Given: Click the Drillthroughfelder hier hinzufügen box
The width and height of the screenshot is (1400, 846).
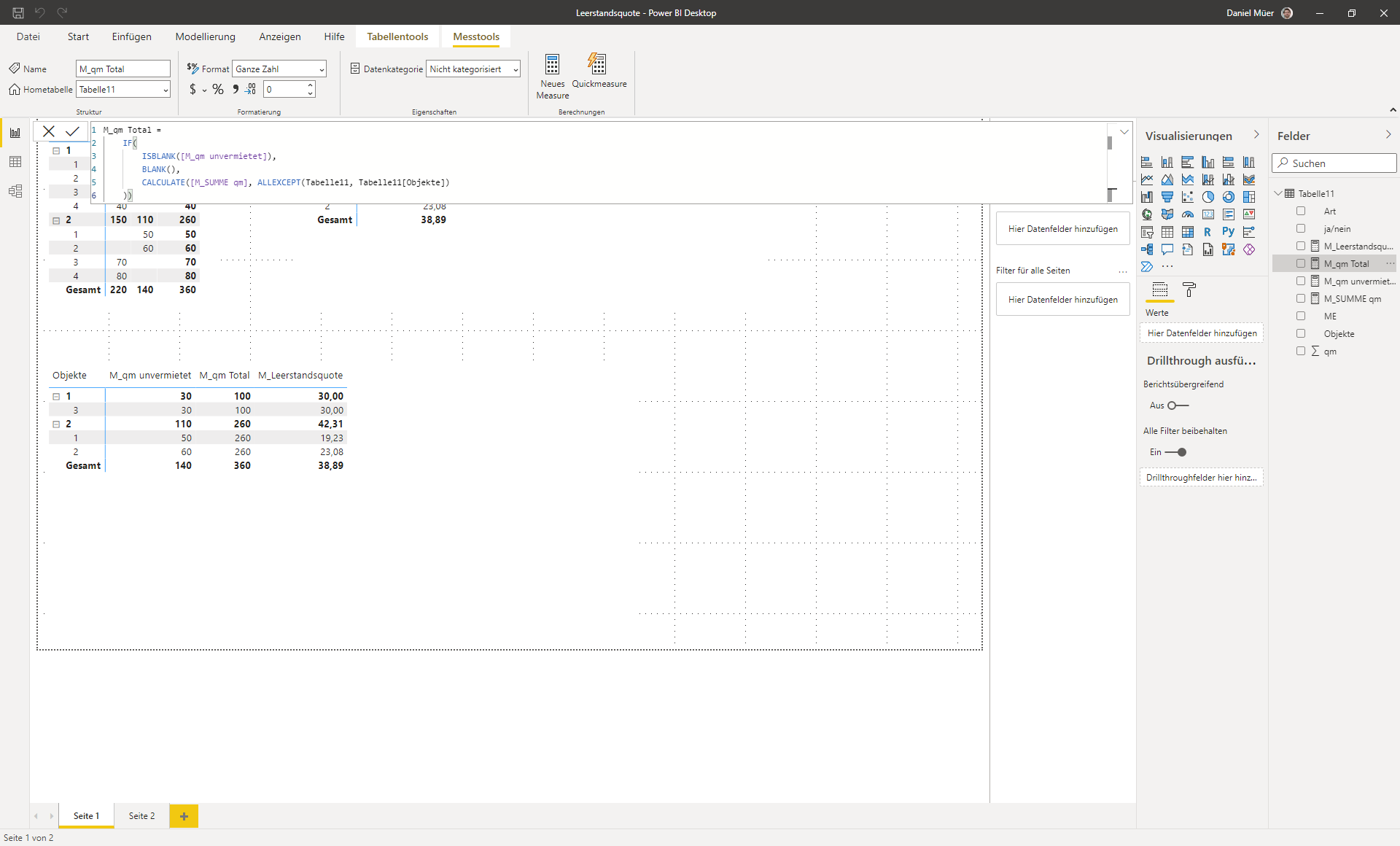Looking at the screenshot, I should [1201, 478].
